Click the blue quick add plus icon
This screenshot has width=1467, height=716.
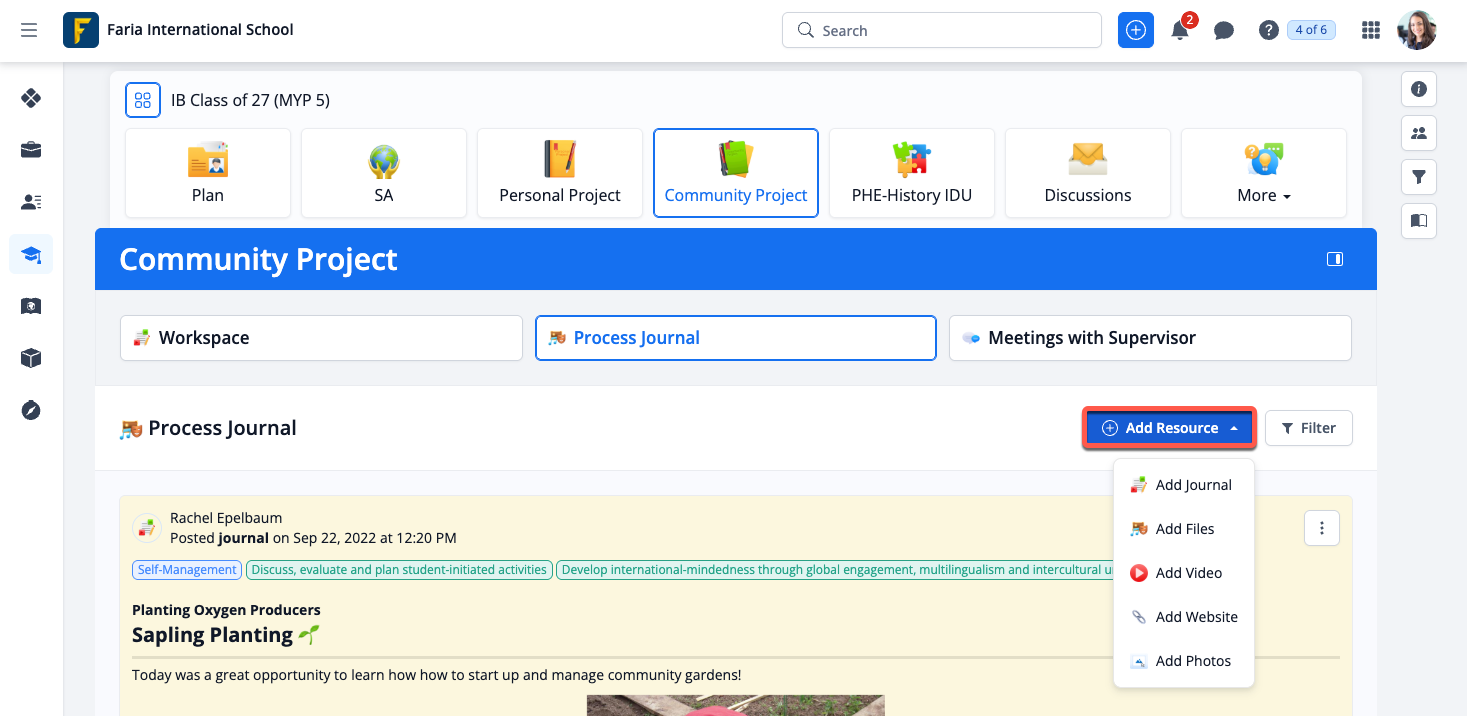coord(1135,31)
